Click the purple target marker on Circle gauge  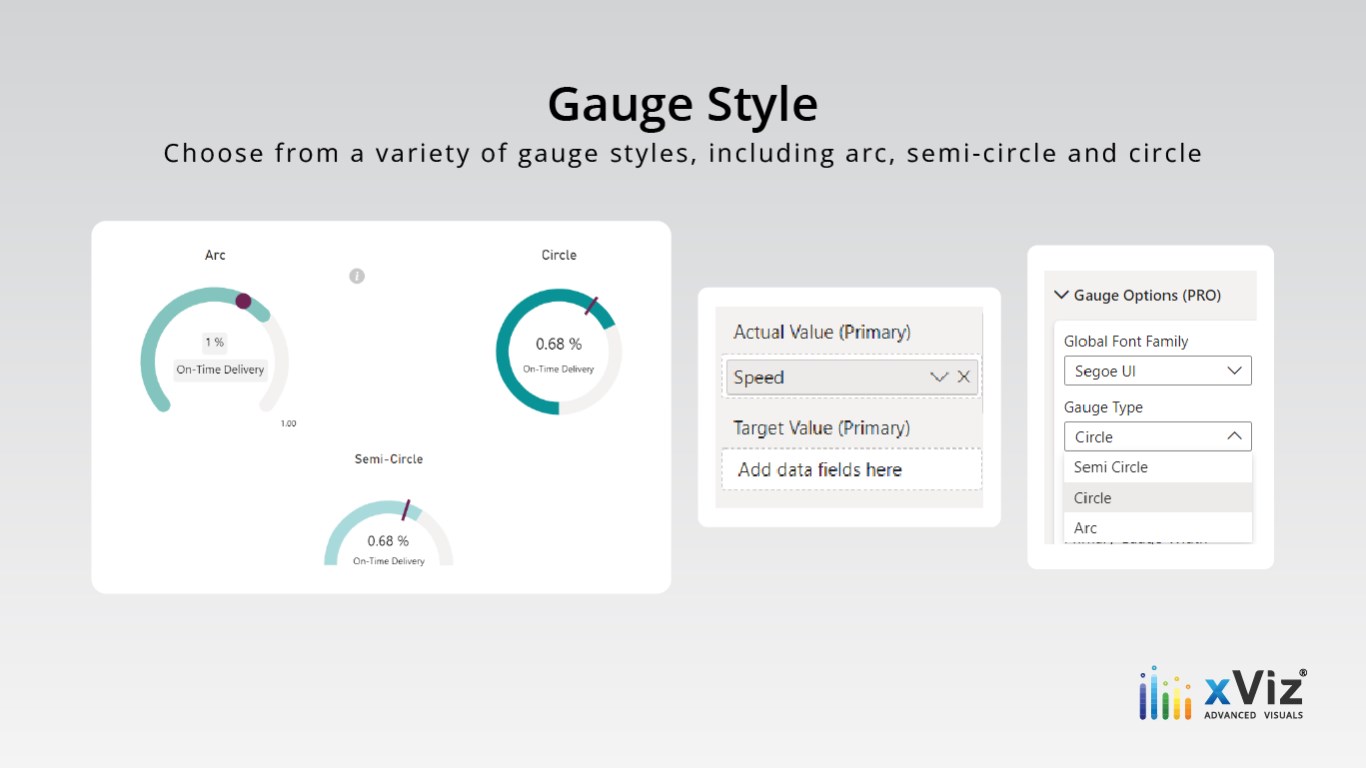(x=591, y=305)
